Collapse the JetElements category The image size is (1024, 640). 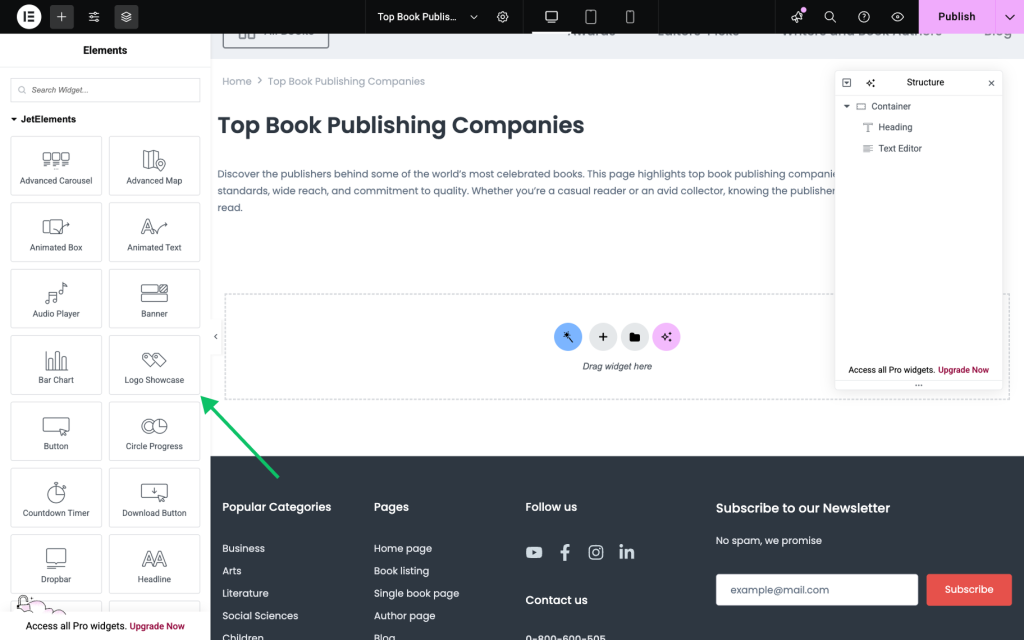point(44,119)
